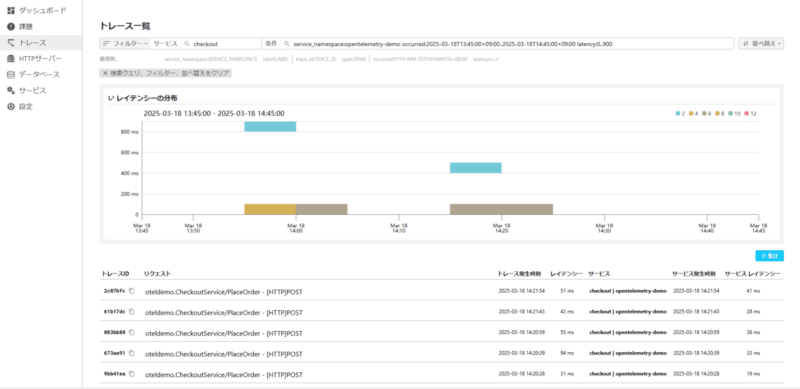Click the リクエスト column header
Screen dimensions: 800x389
pos(158,274)
